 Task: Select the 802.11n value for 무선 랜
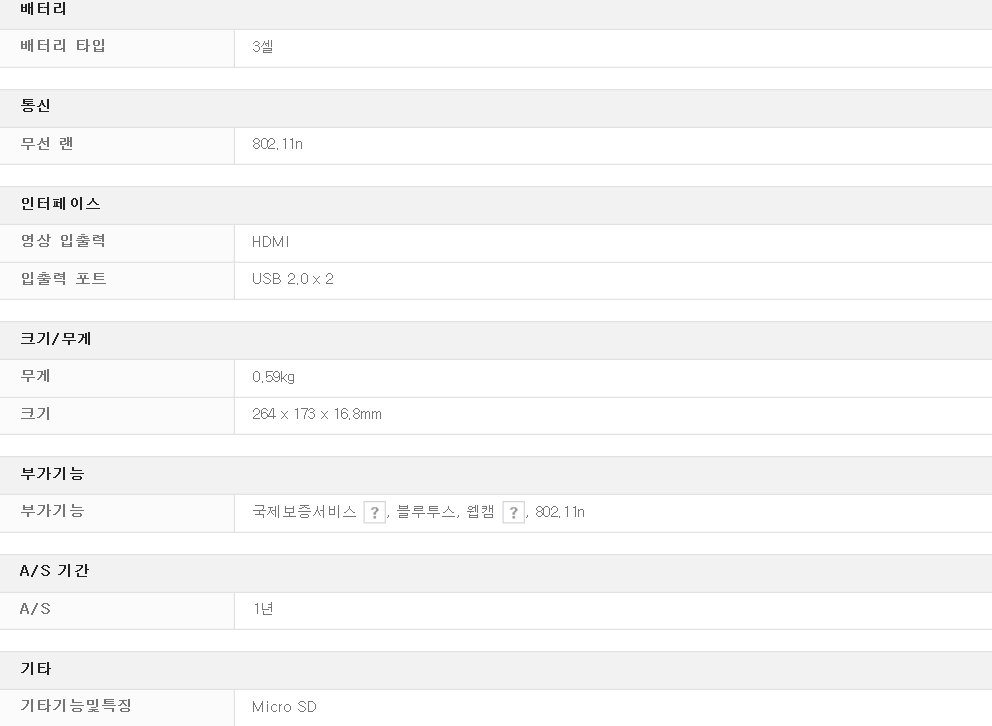(x=277, y=144)
